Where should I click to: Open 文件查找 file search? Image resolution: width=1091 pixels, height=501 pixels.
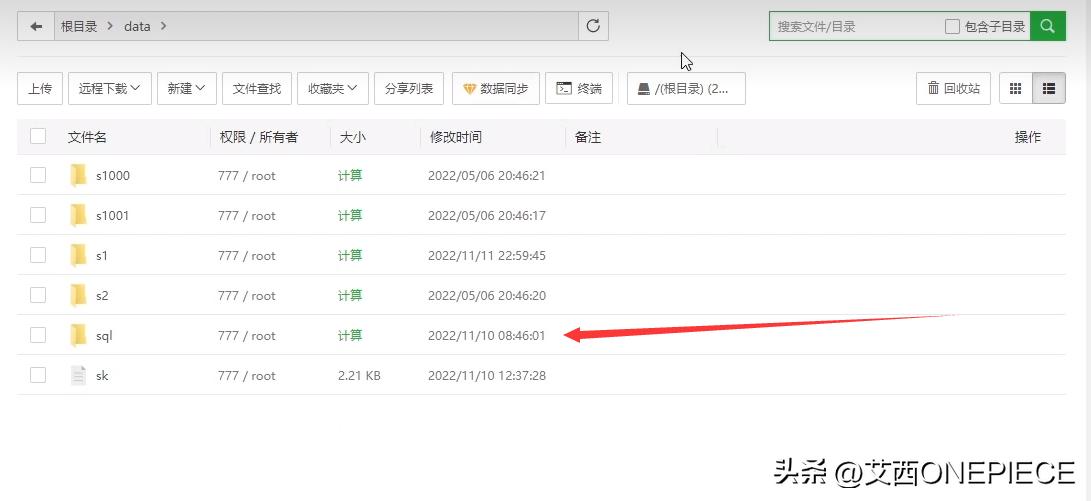click(257, 88)
